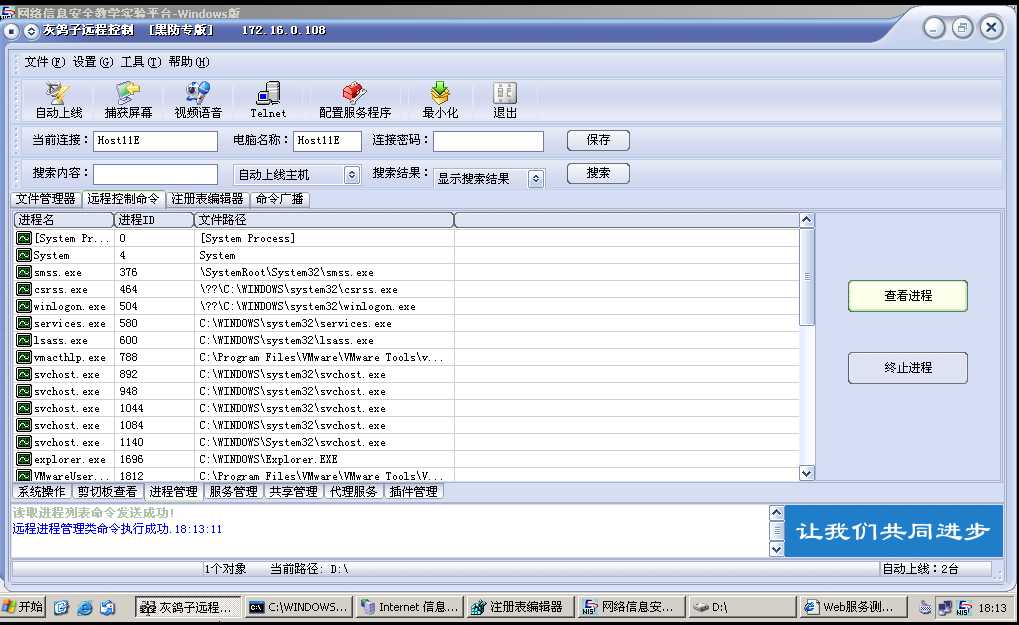Click the 当前连接 input field
Viewport: 1019px width, 625px height.
[x=155, y=141]
